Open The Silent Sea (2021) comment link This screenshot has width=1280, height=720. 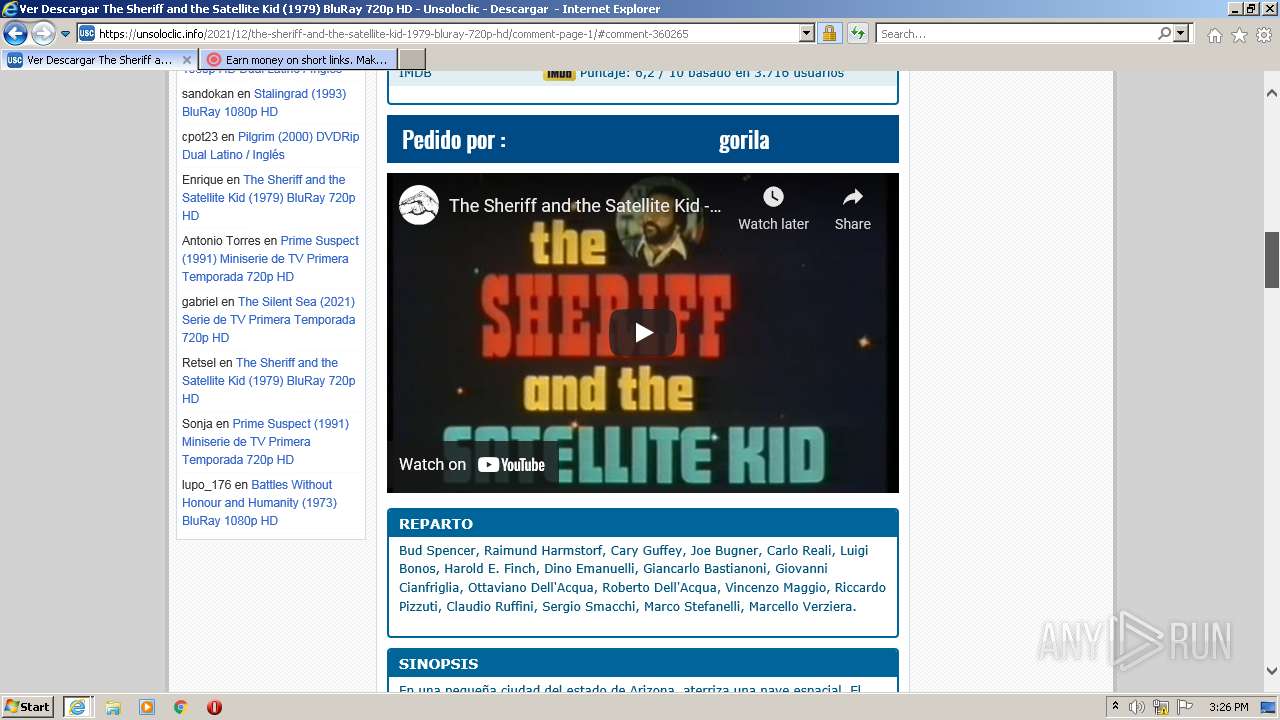pyautogui.click(x=268, y=320)
